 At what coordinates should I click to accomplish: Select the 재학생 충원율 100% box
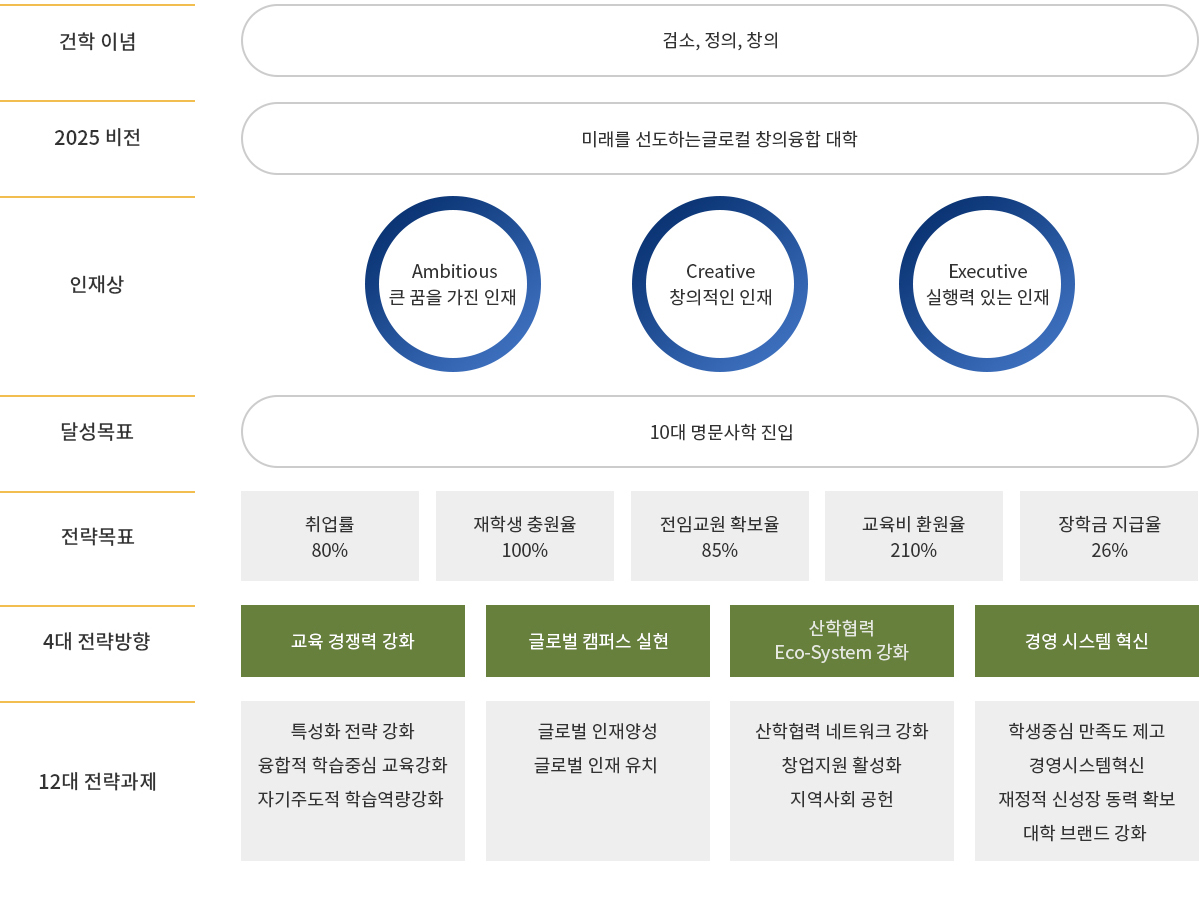point(525,536)
